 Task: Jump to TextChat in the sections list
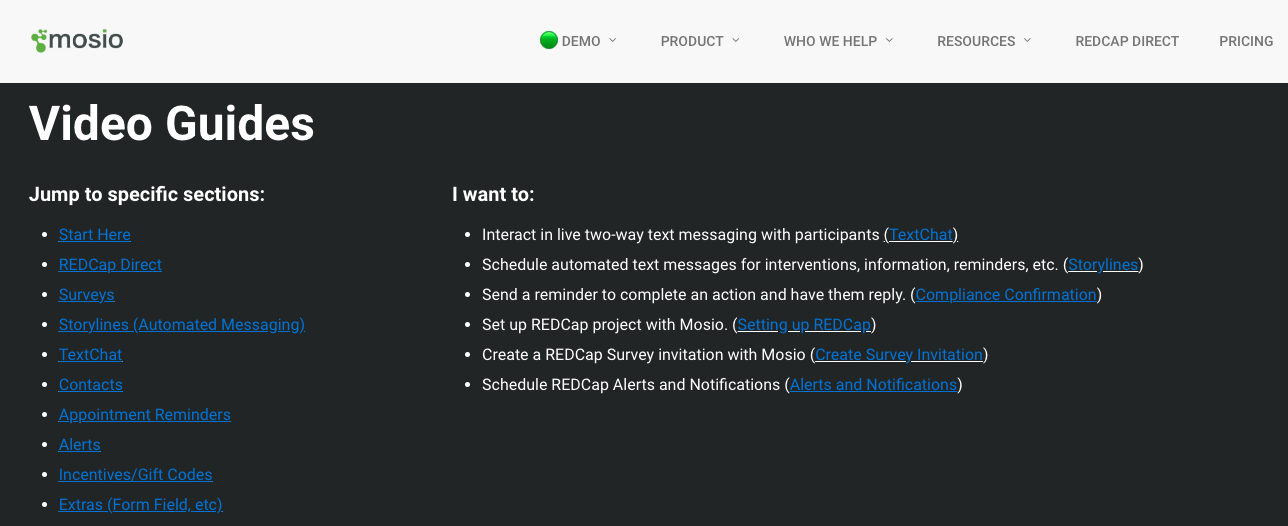(x=90, y=354)
